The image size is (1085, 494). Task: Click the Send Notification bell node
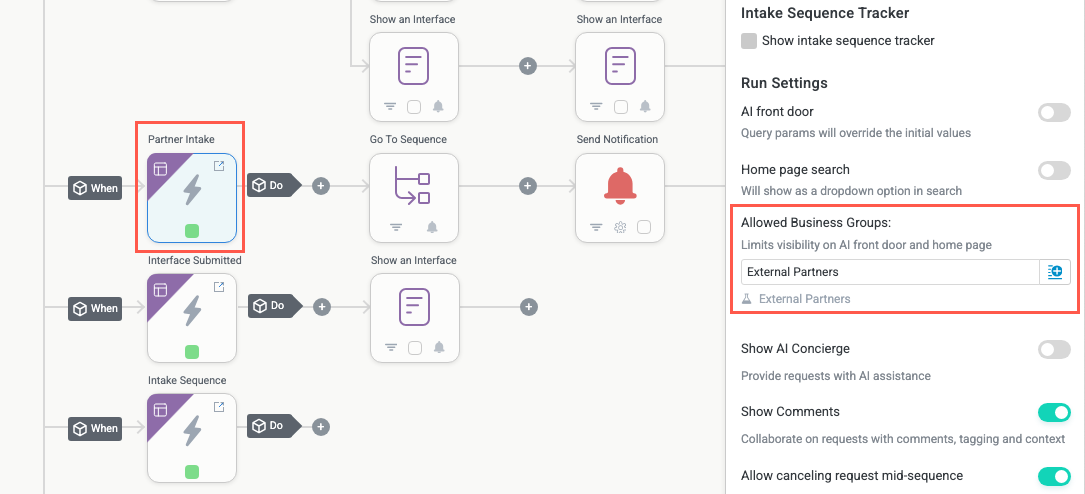620,185
